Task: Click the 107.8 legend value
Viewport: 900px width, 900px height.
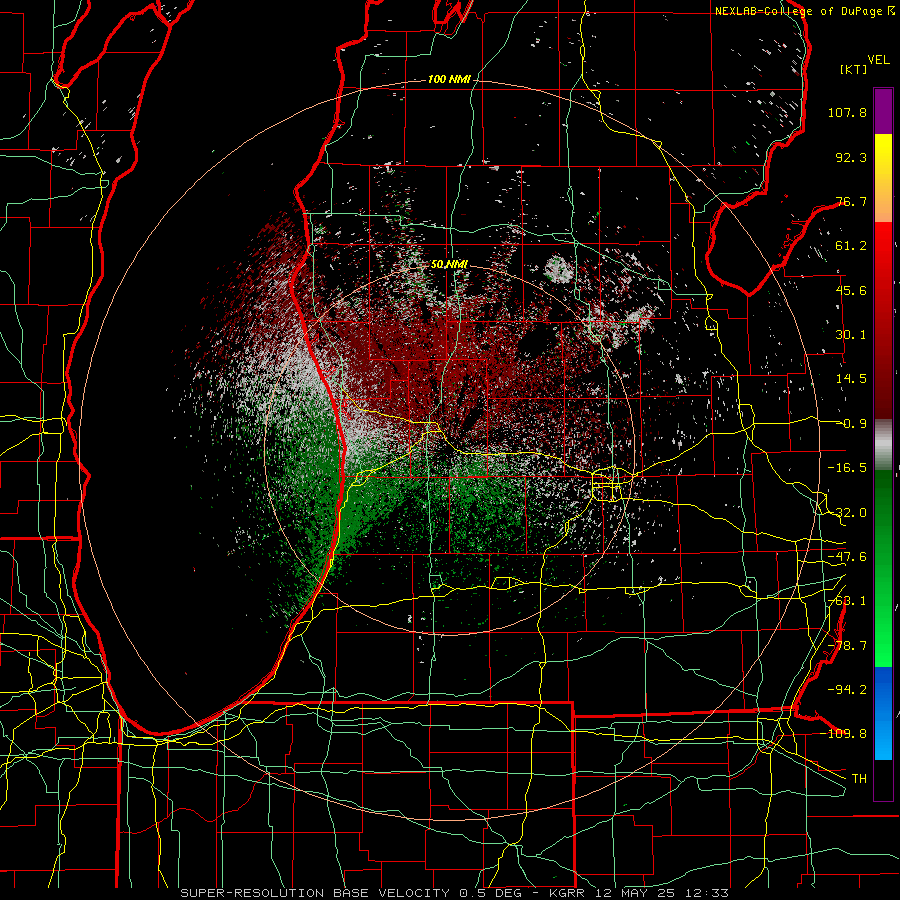Action: [x=847, y=112]
